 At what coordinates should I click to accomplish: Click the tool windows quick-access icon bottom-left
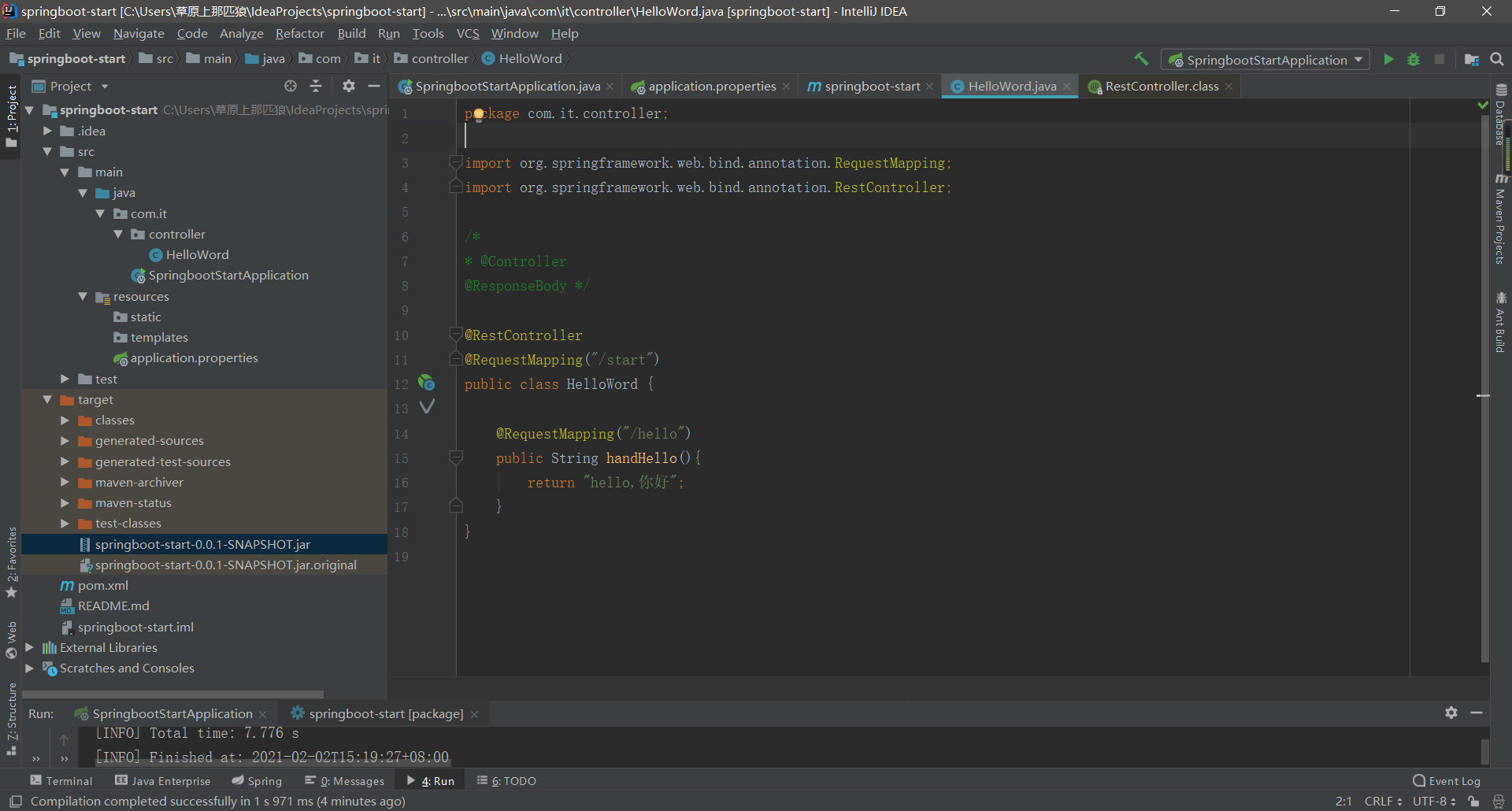(16, 802)
